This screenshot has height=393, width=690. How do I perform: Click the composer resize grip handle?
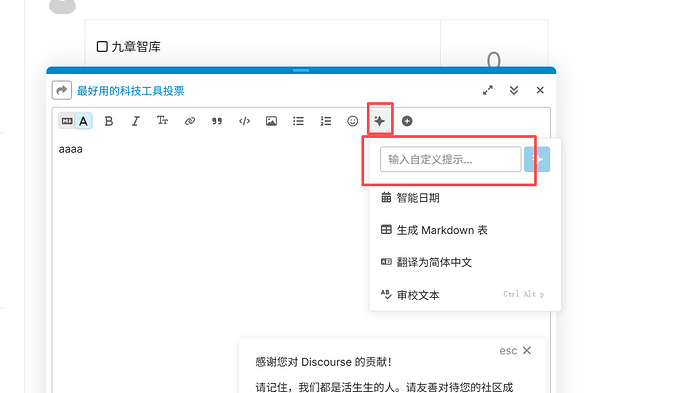pos(301,70)
